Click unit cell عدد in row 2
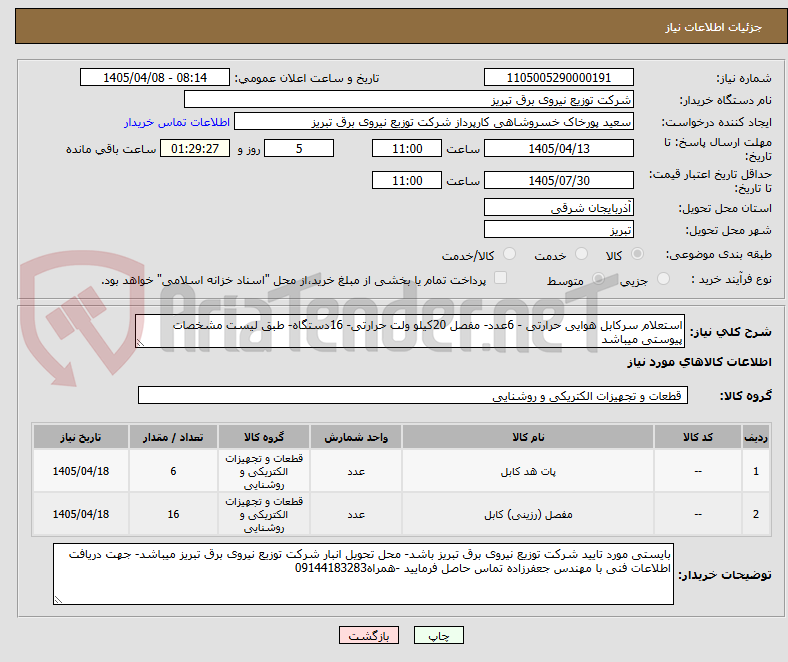 pos(356,514)
